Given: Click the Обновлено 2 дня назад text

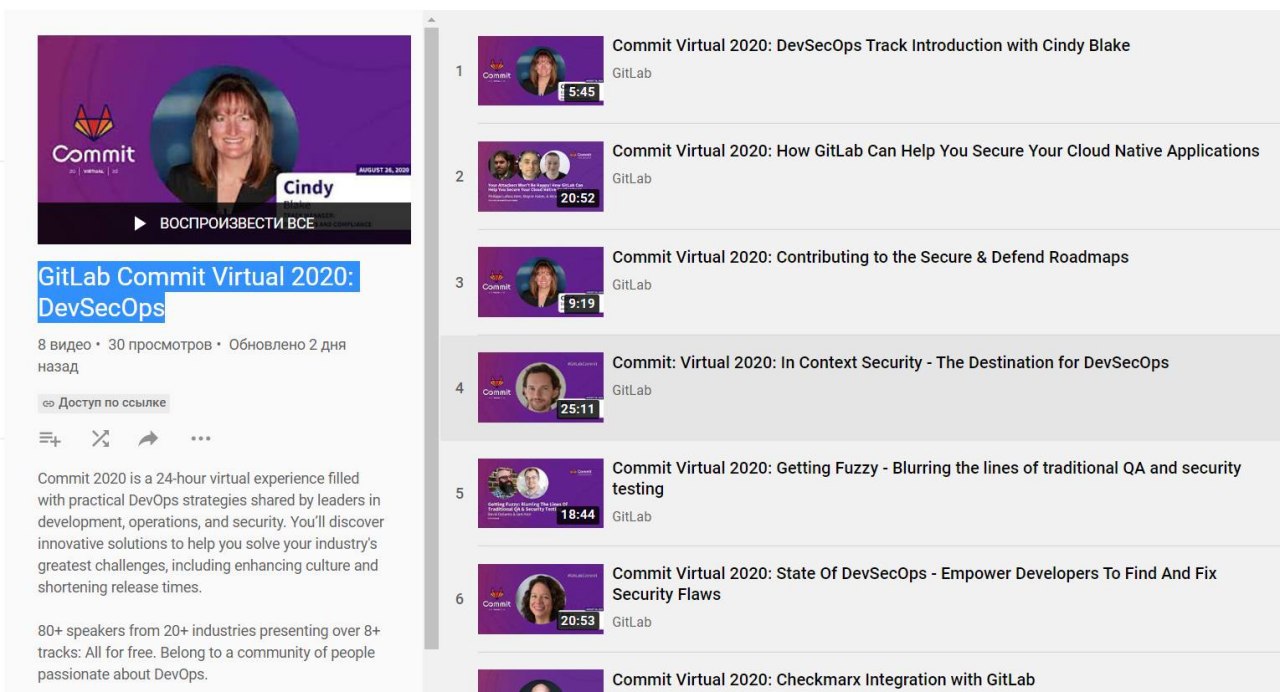Looking at the screenshot, I should point(192,356).
